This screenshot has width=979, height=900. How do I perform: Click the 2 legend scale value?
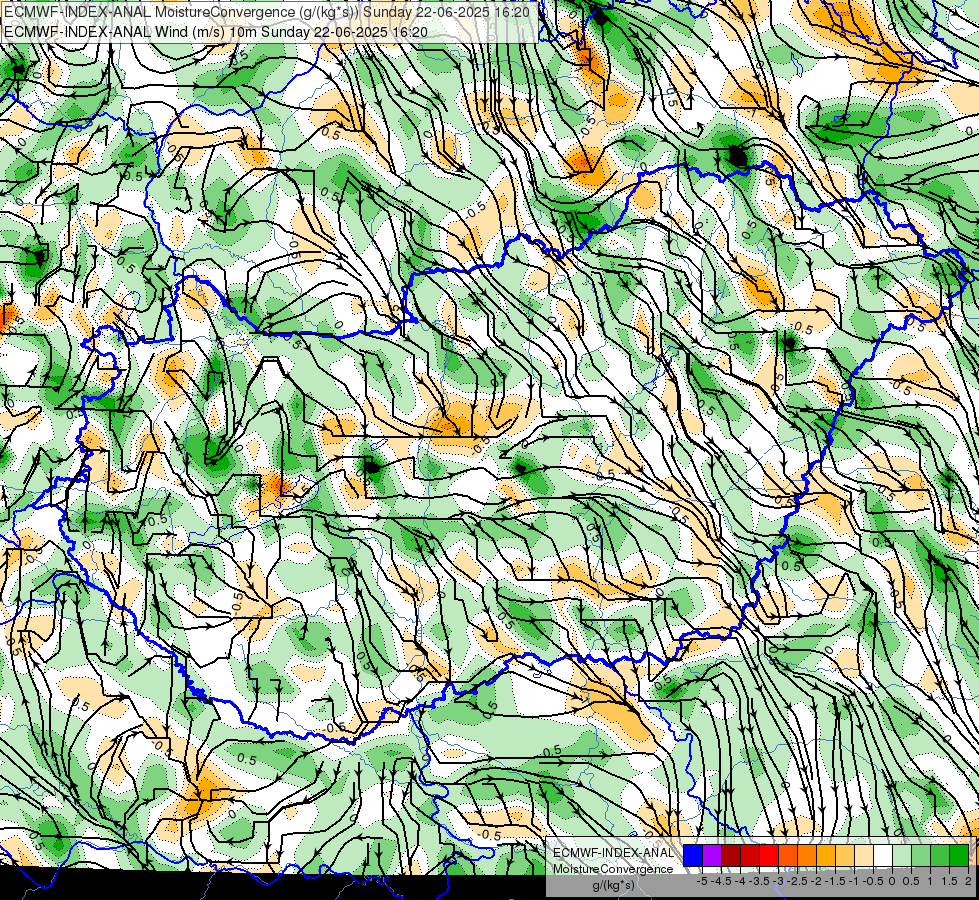pyautogui.click(x=968, y=881)
